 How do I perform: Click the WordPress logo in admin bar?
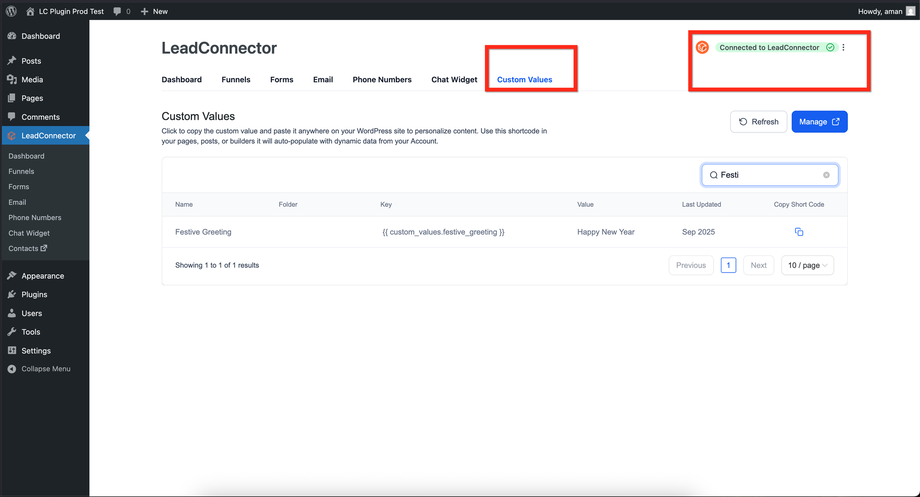coord(11,11)
